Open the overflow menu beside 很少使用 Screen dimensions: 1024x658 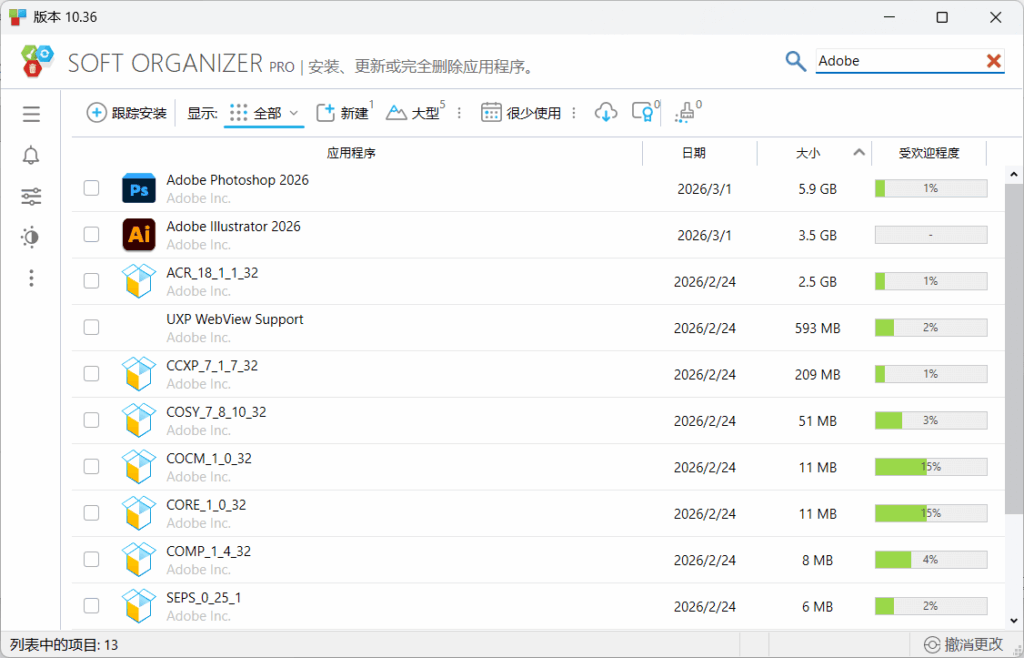pos(573,113)
